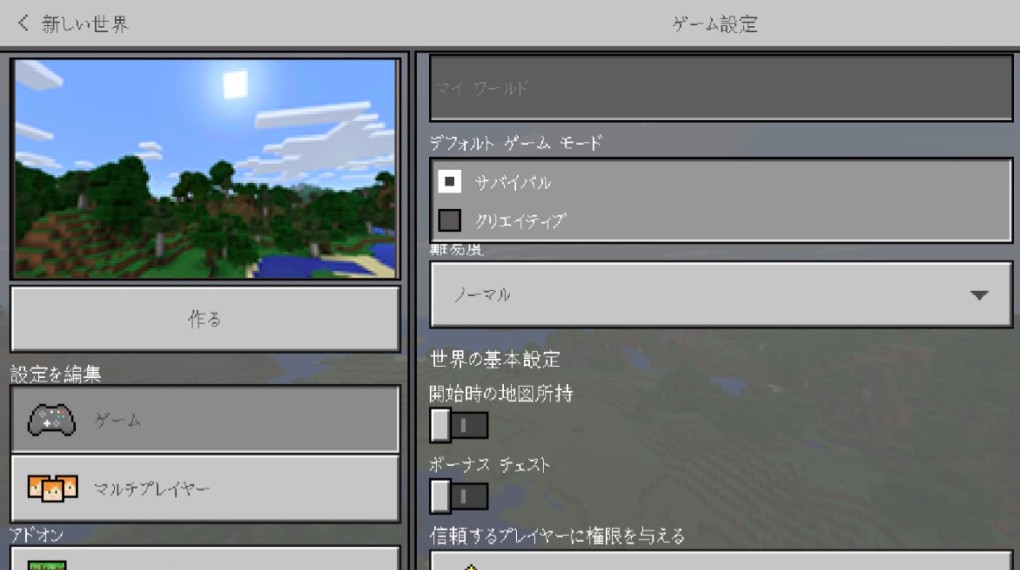The width and height of the screenshot is (1020, 570).
Task: Switch to the ゲーム settings tab
Action: coord(205,420)
